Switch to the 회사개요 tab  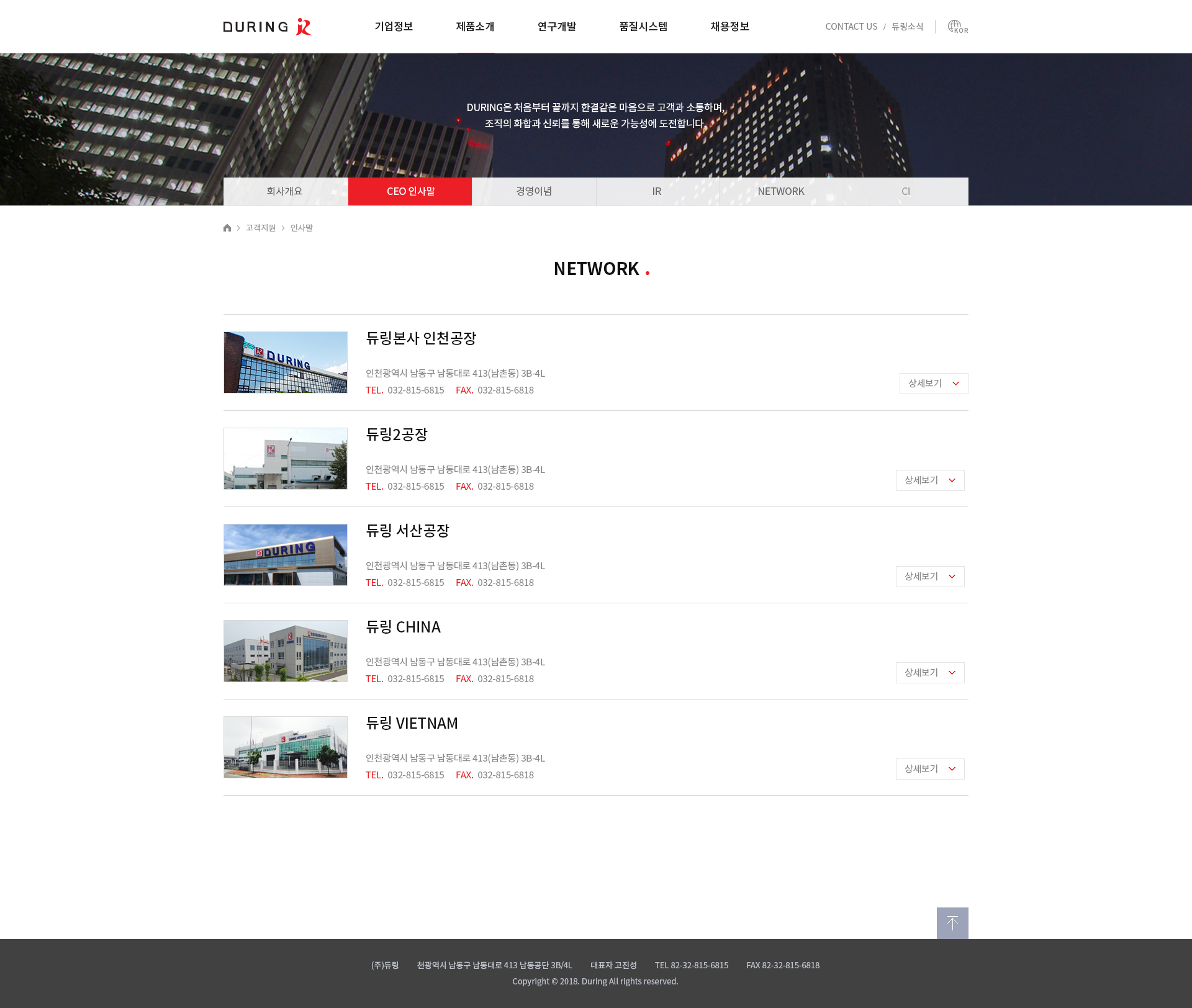tap(286, 192)
